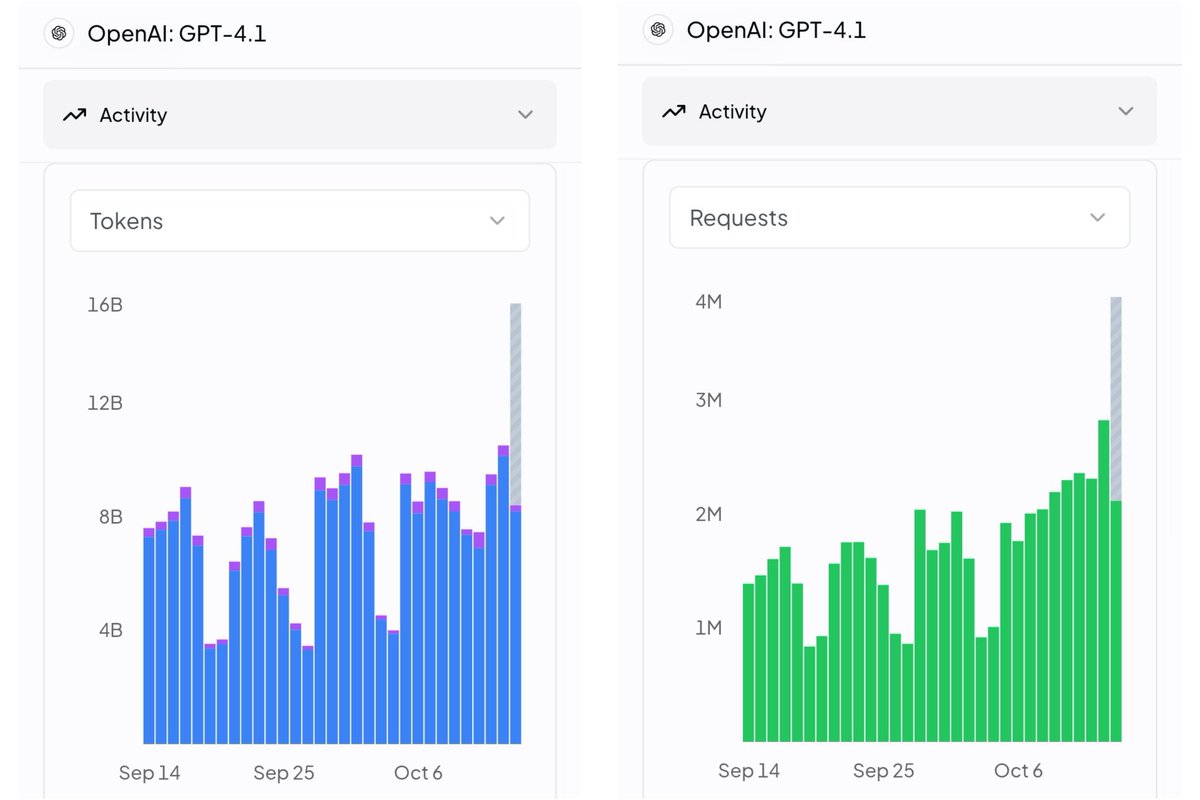
Task: Click the Activity trend icon in right panel
Action: point(673,112)
